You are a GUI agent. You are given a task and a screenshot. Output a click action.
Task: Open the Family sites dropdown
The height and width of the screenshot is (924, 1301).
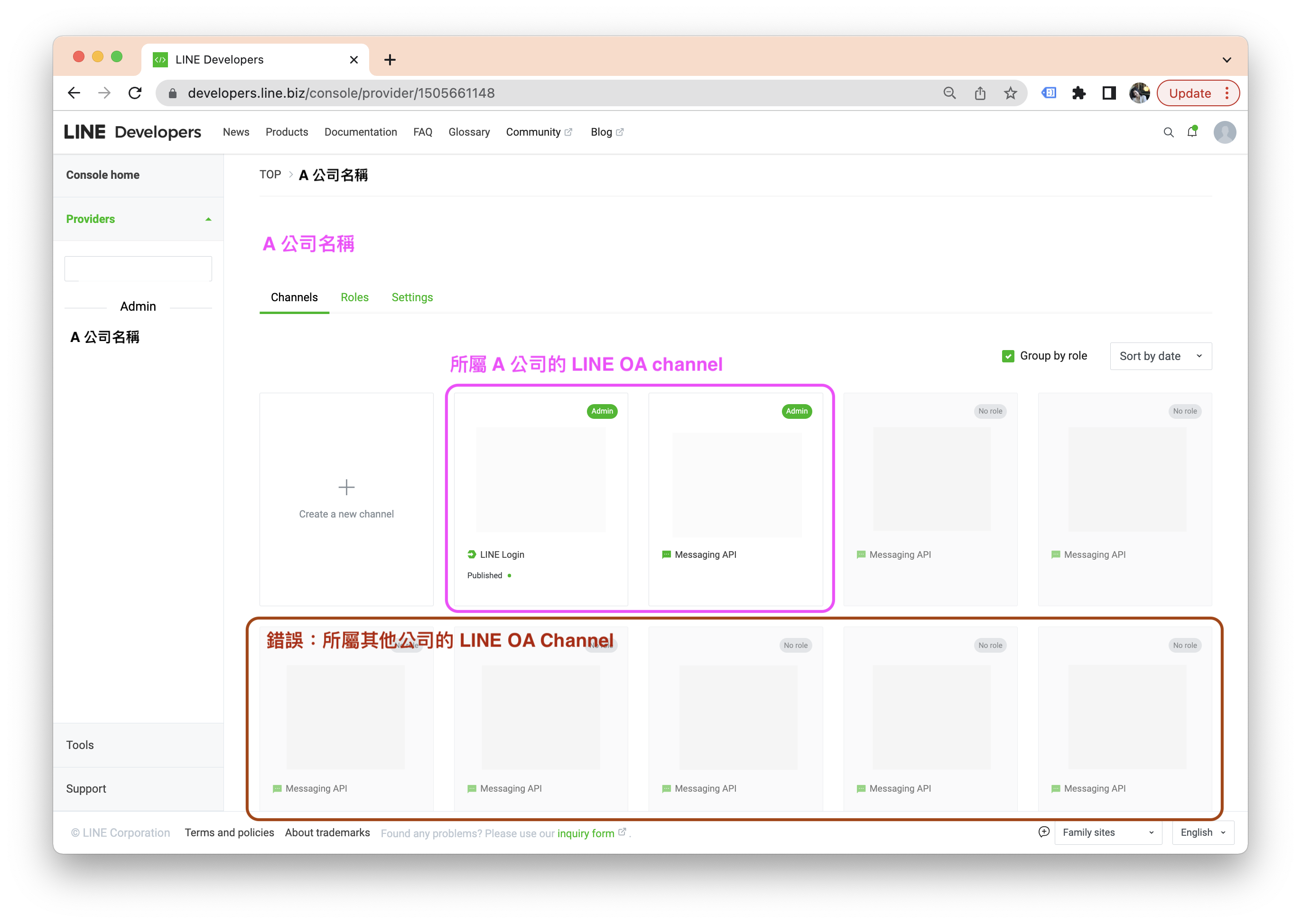pos(1107,832)
